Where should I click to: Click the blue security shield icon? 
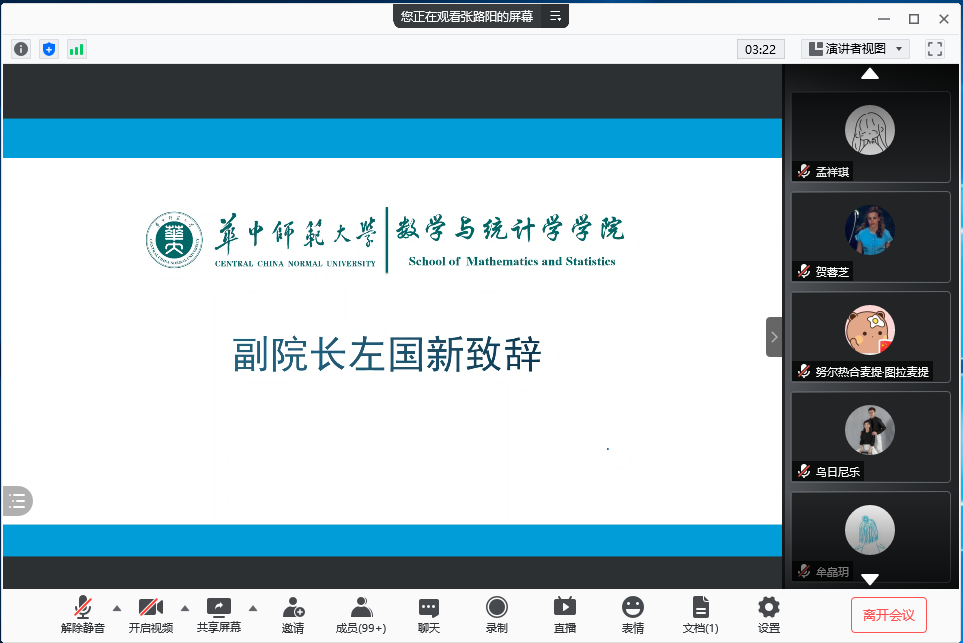click(49, 48)
